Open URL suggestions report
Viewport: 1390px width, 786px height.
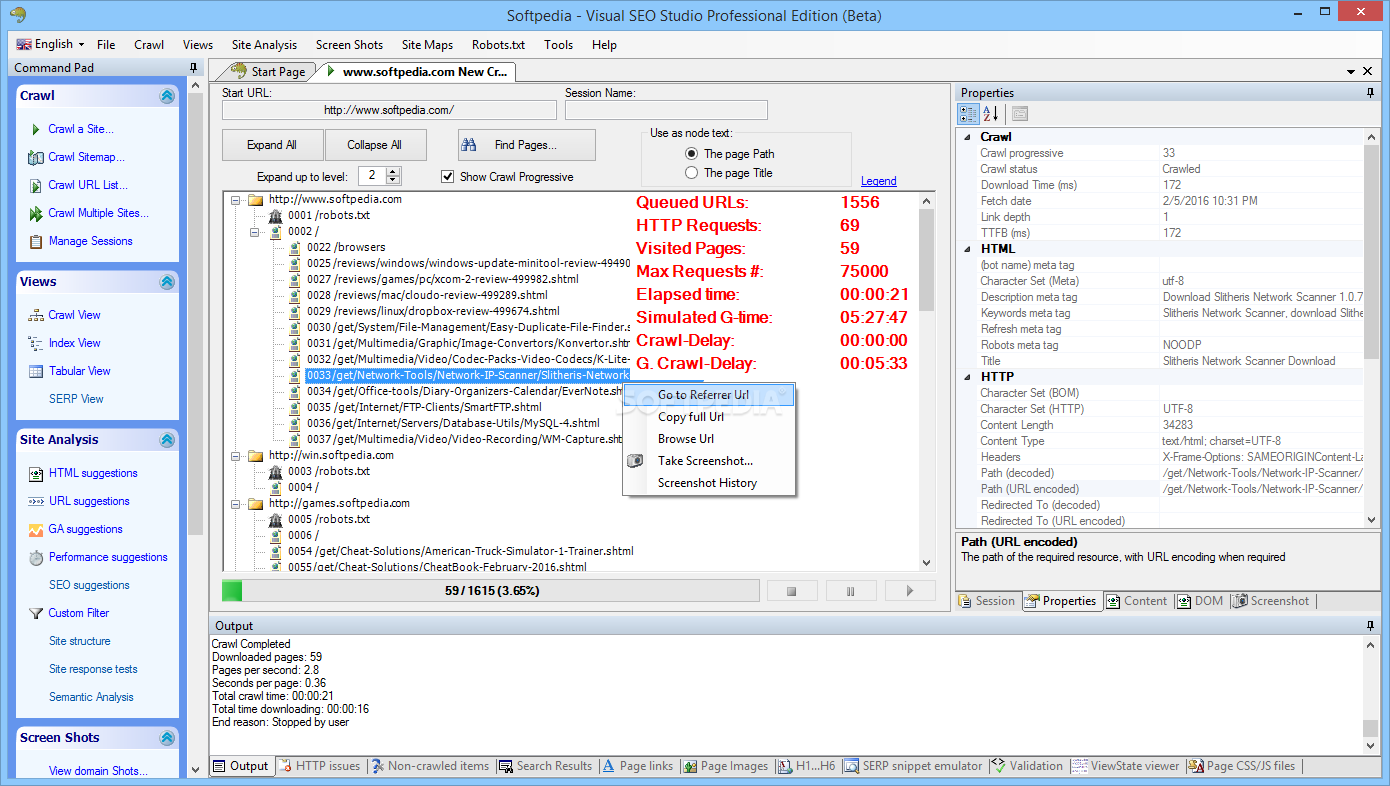pos(89,501)
